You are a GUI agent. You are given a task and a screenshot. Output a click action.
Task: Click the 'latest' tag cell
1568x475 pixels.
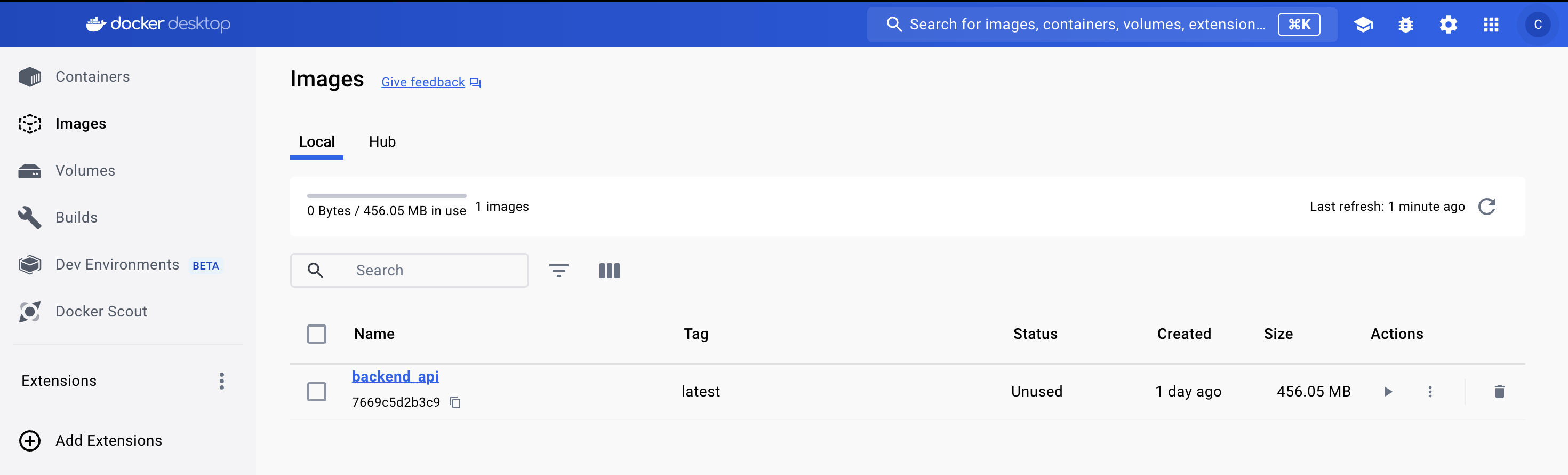tap(701, 392)
